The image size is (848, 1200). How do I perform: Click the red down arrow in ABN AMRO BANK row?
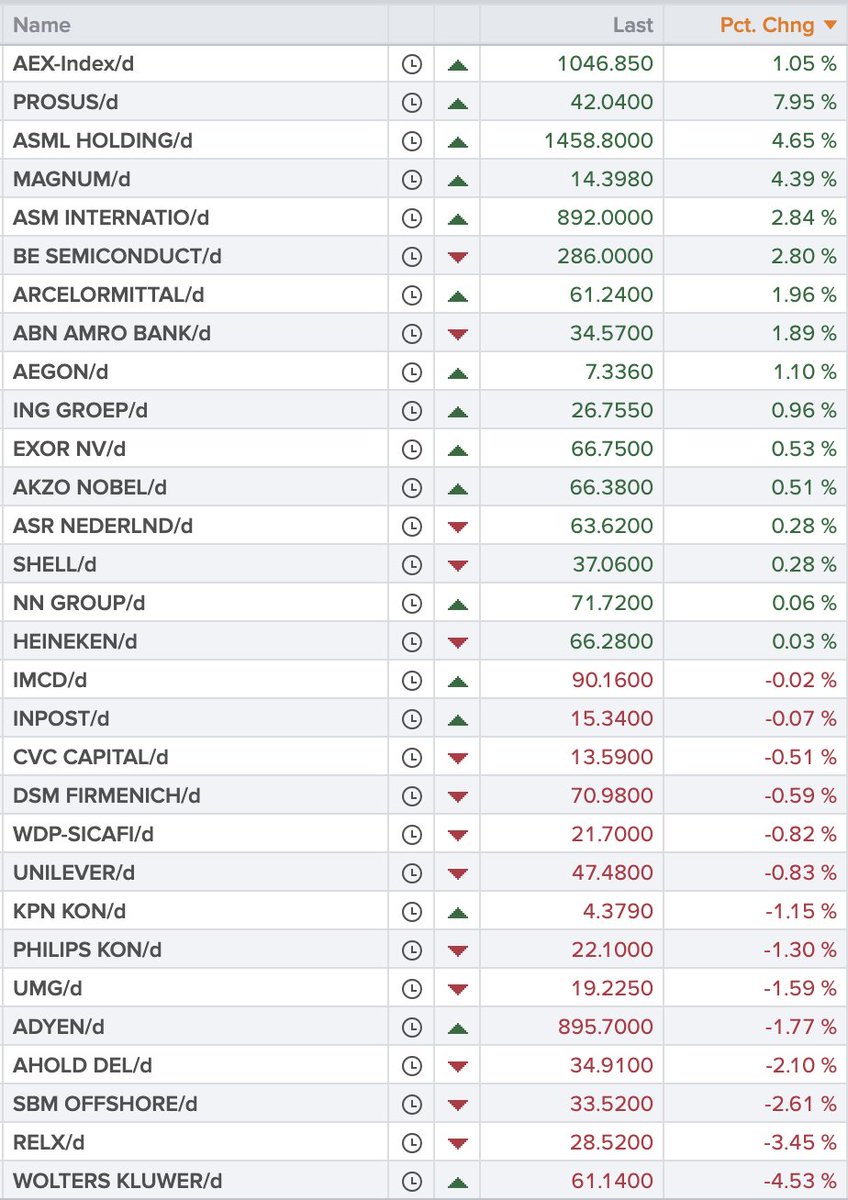coord(458,334)
